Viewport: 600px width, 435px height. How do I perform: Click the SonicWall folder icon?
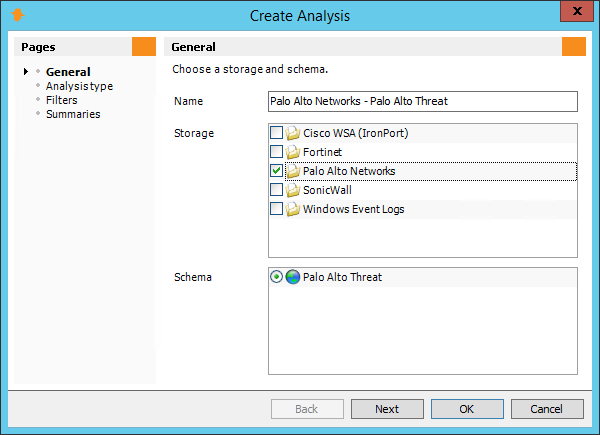pyautogui.click(x=293, y=190)
